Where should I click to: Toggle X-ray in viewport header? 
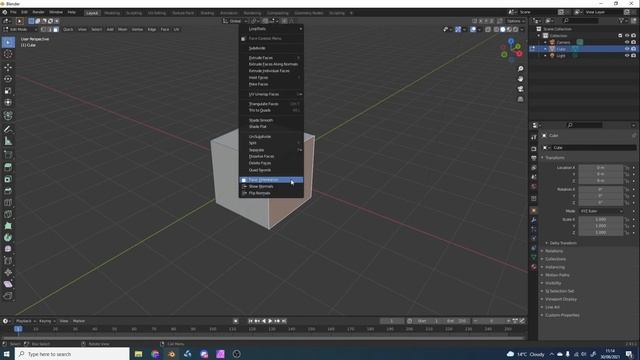[x=488, y=29]
